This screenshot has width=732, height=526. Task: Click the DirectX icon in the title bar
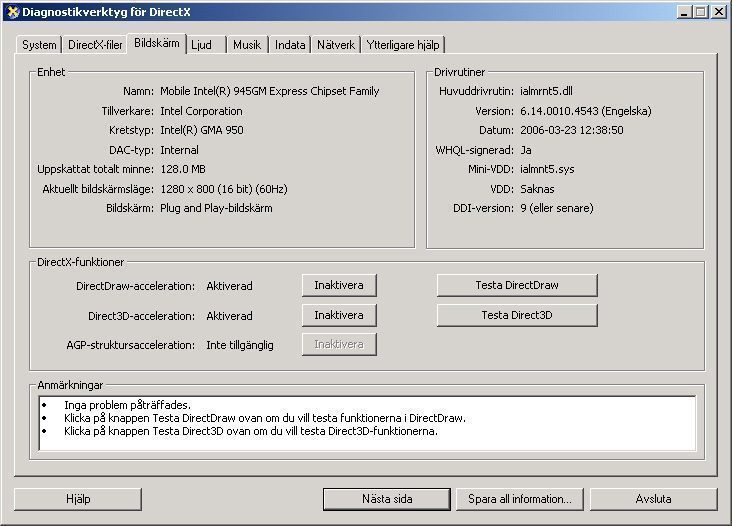(13, 12)
